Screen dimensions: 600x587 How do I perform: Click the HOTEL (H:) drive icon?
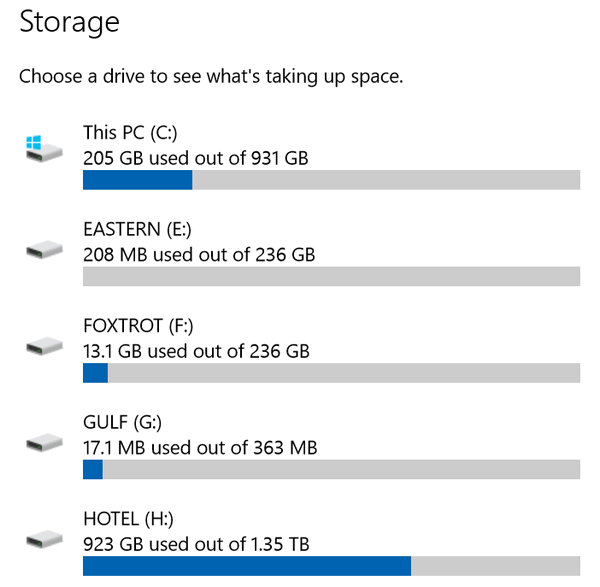point(44,539)
